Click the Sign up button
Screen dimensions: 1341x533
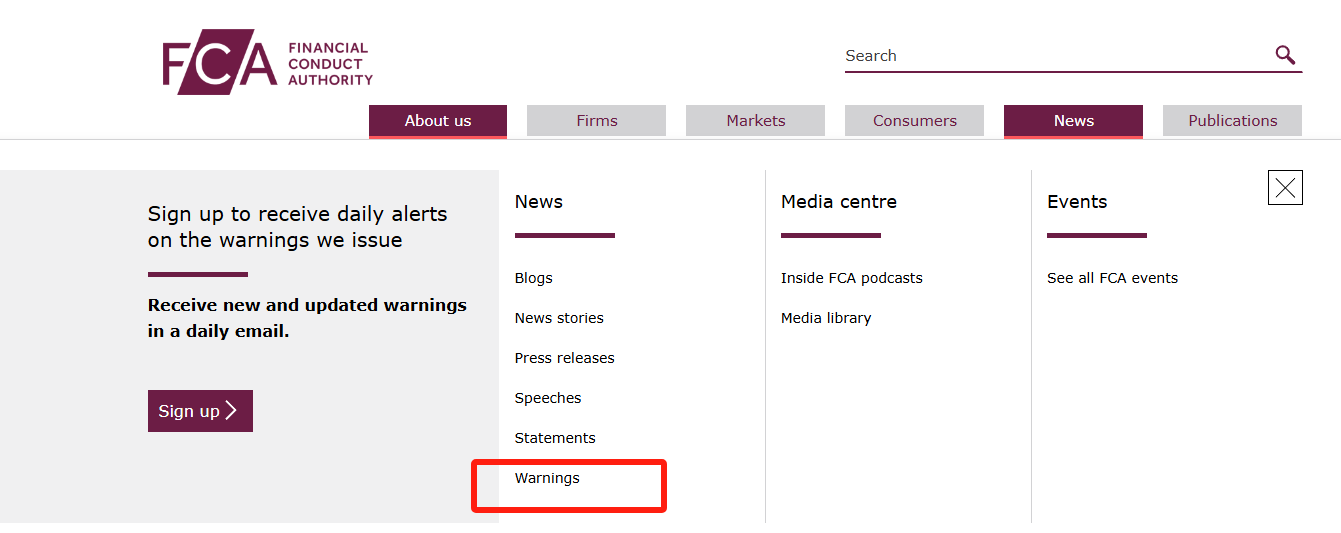[200, 411]
